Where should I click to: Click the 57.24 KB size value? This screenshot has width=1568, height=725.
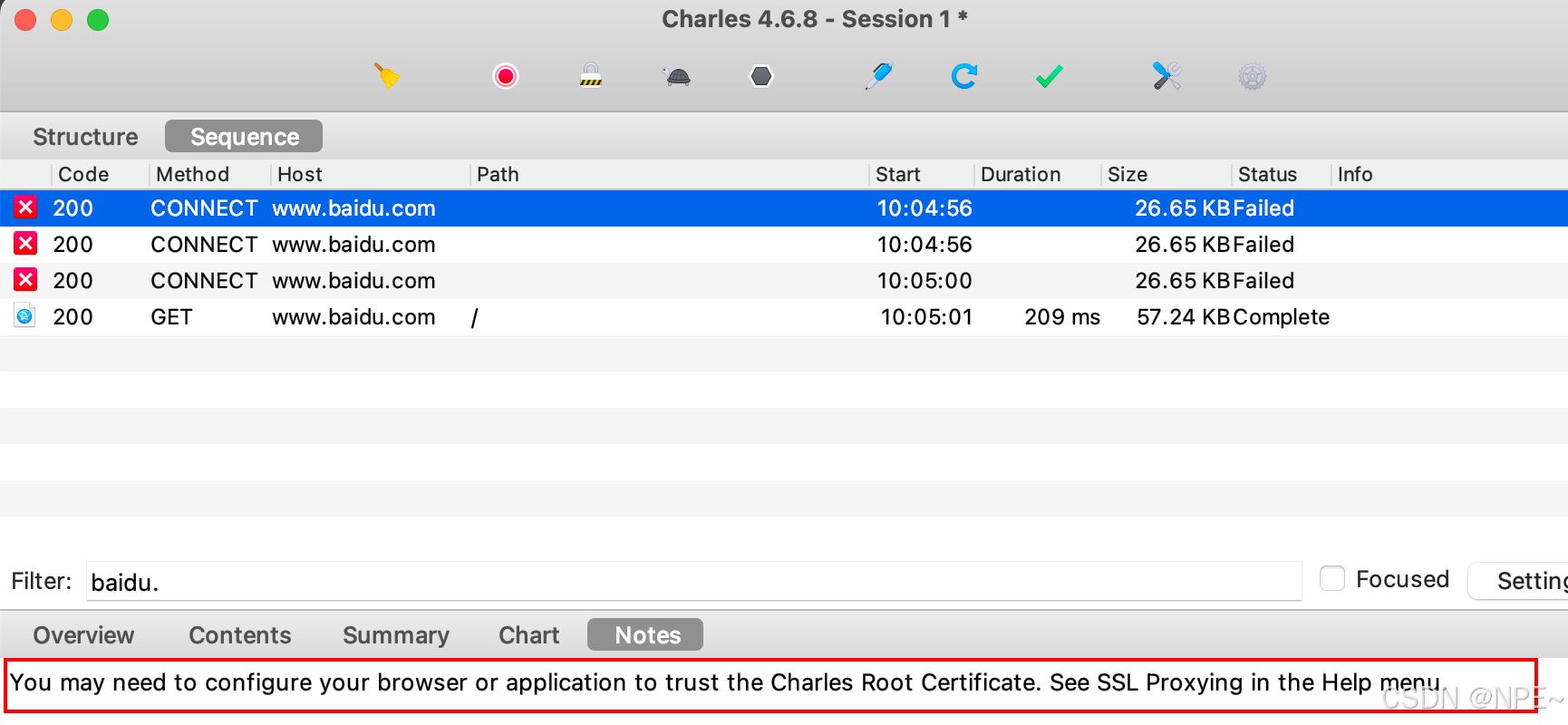pos(1183,317)
